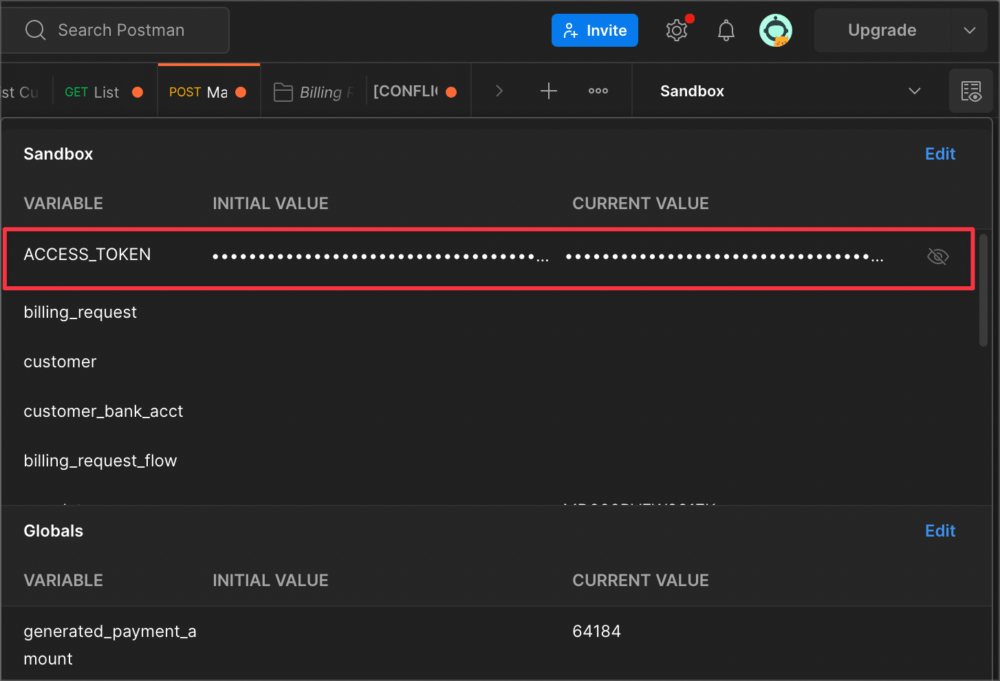
Task: Edit the Globals variables
Action: 940,531
